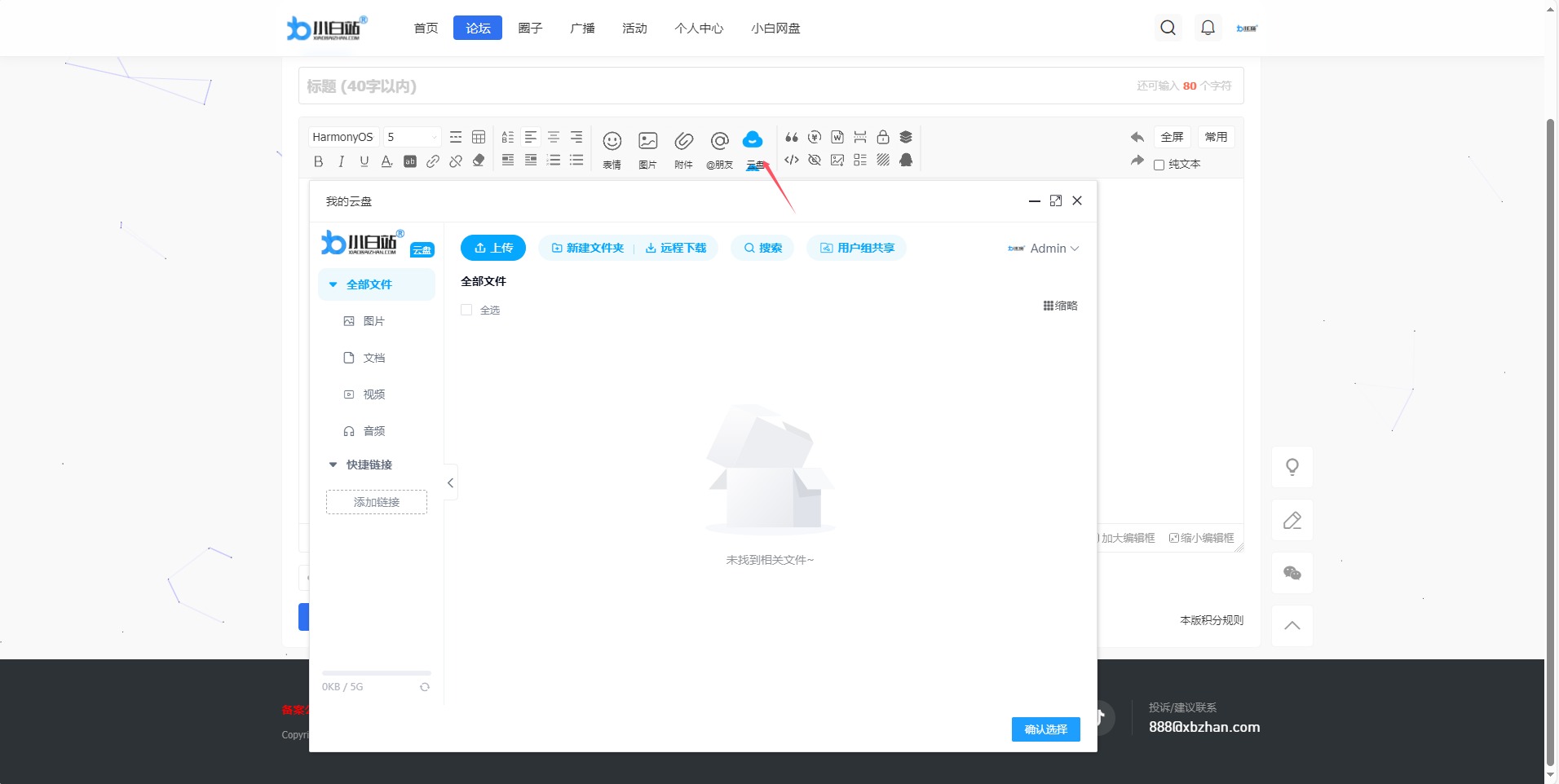
Task: Open the 圈子 navigation menu item
Action: point(530,28)
